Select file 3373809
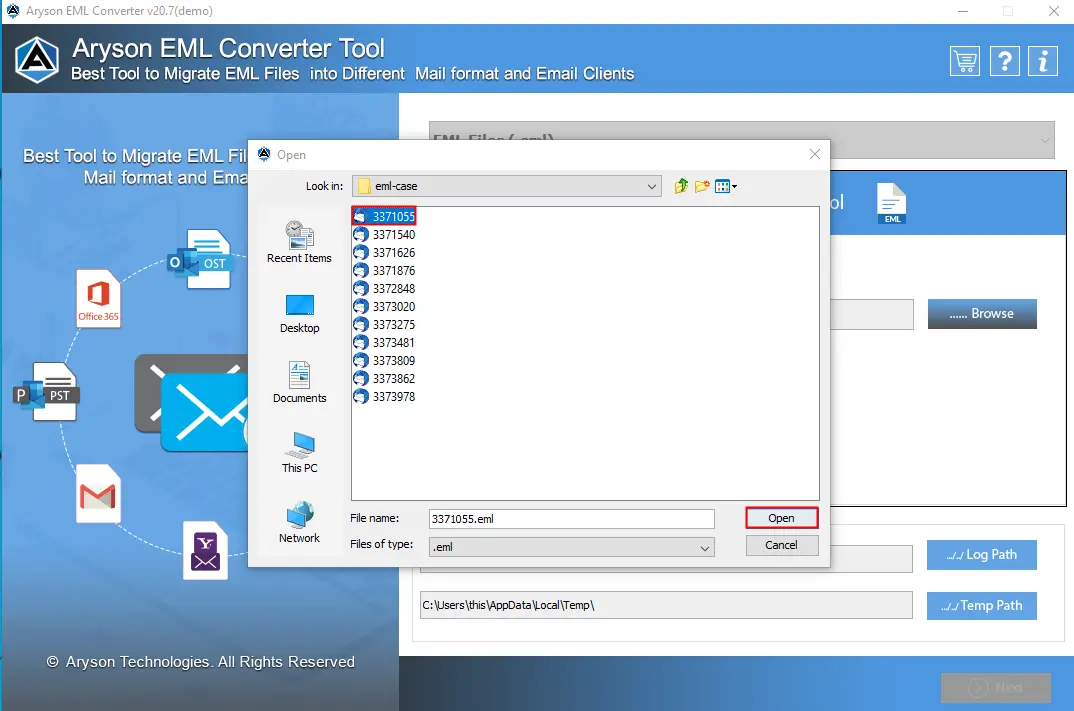Viewport: 1074px width, 711px height. (x=384, y=360)
